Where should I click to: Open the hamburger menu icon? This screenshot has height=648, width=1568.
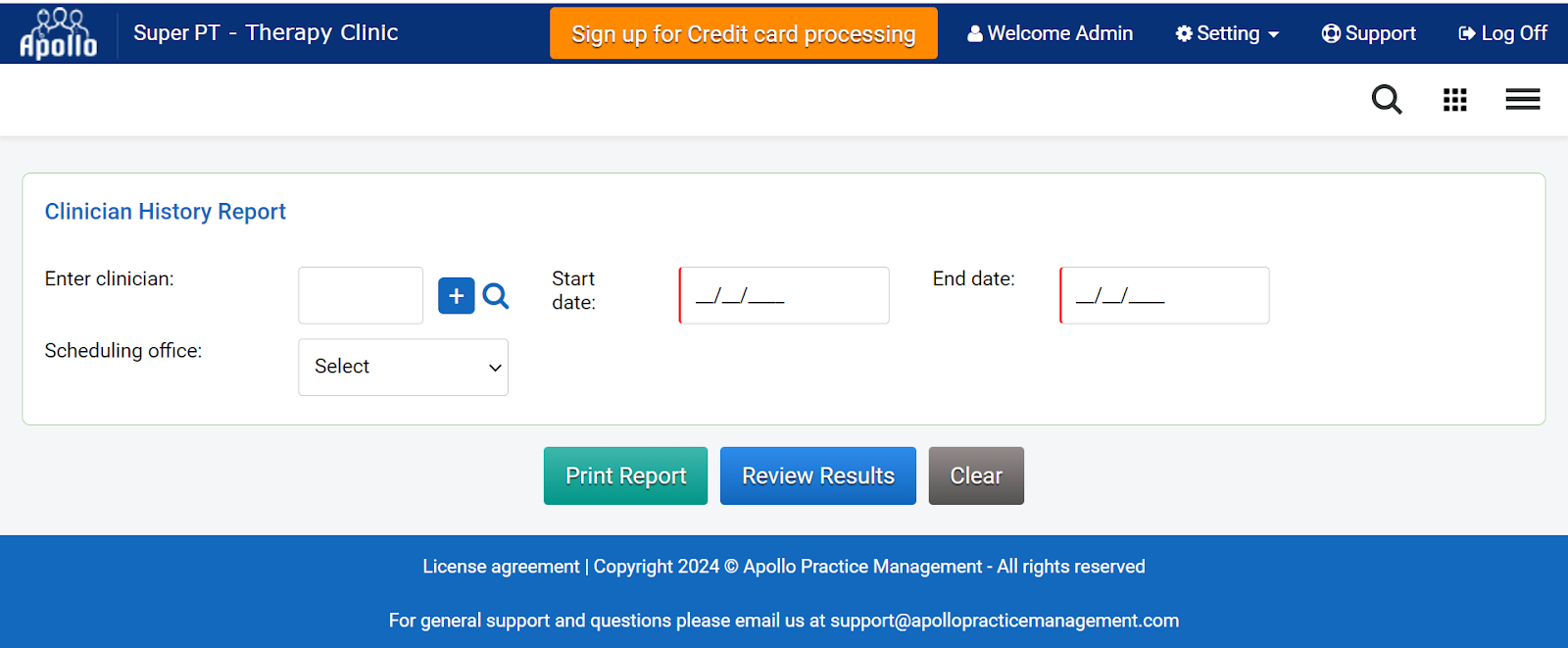tap(1522, 99)
